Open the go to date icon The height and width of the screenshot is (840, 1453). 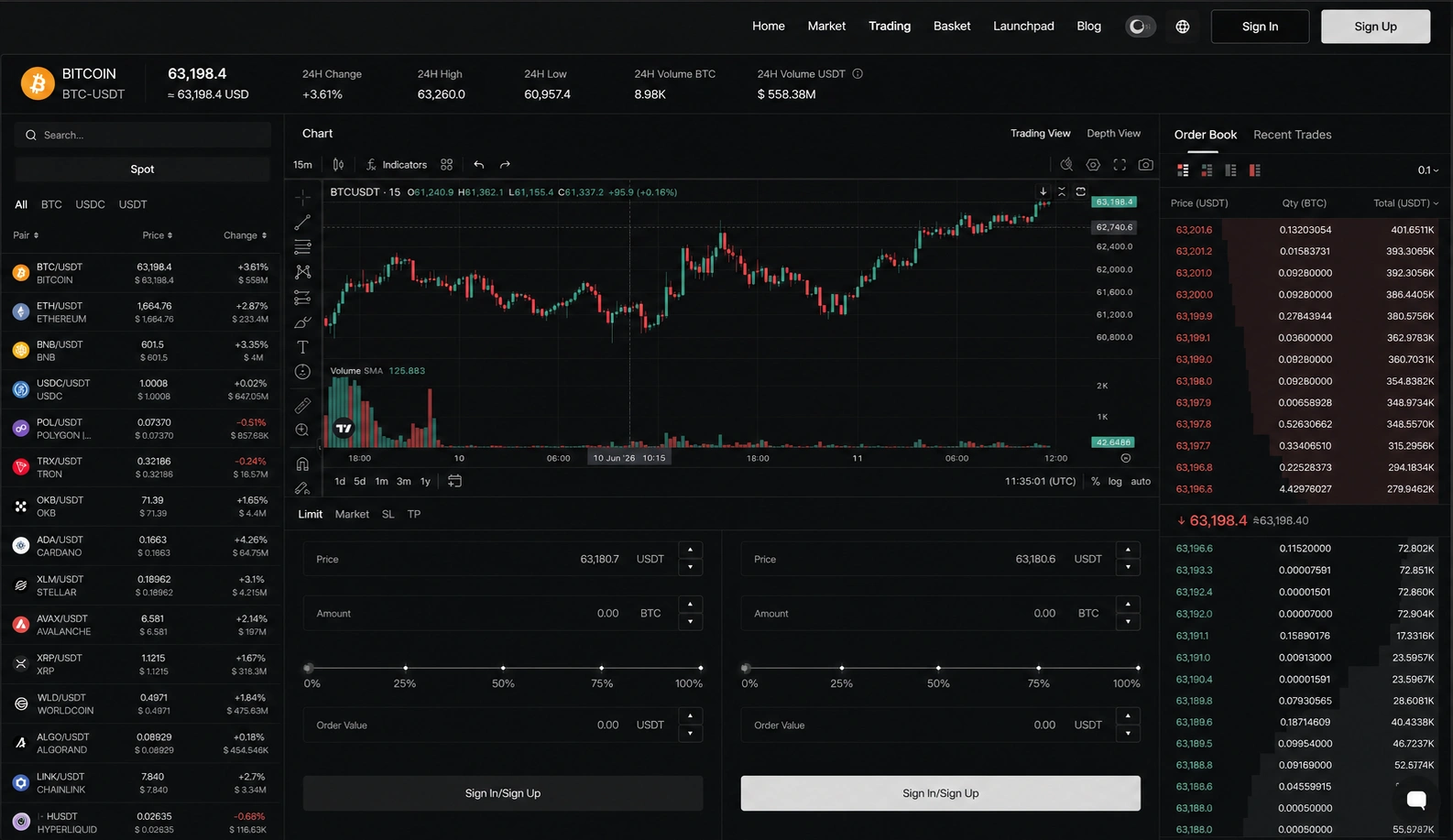[x=454, y=481]
